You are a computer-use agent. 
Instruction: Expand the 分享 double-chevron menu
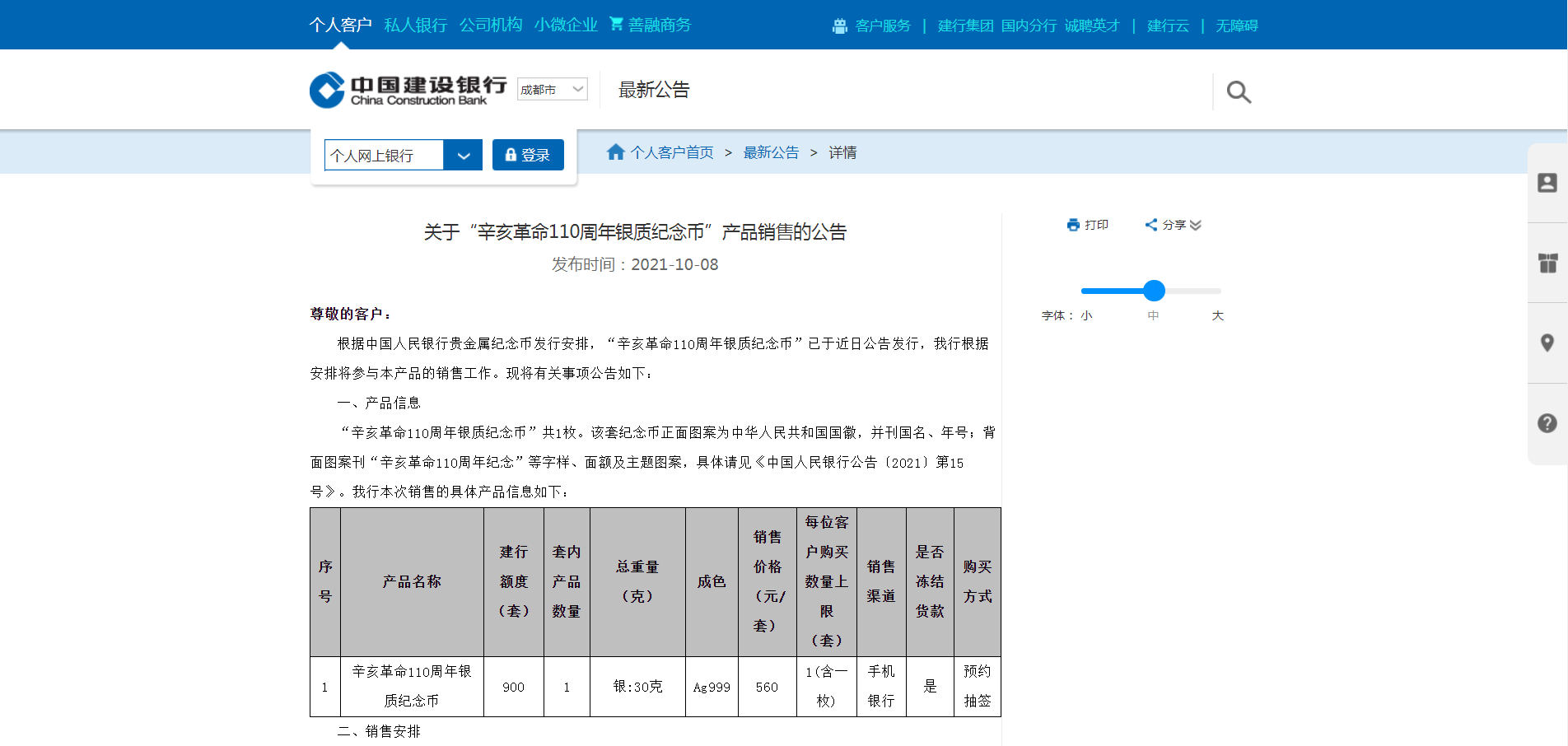pyautogui.click(x=1196, y=225)
